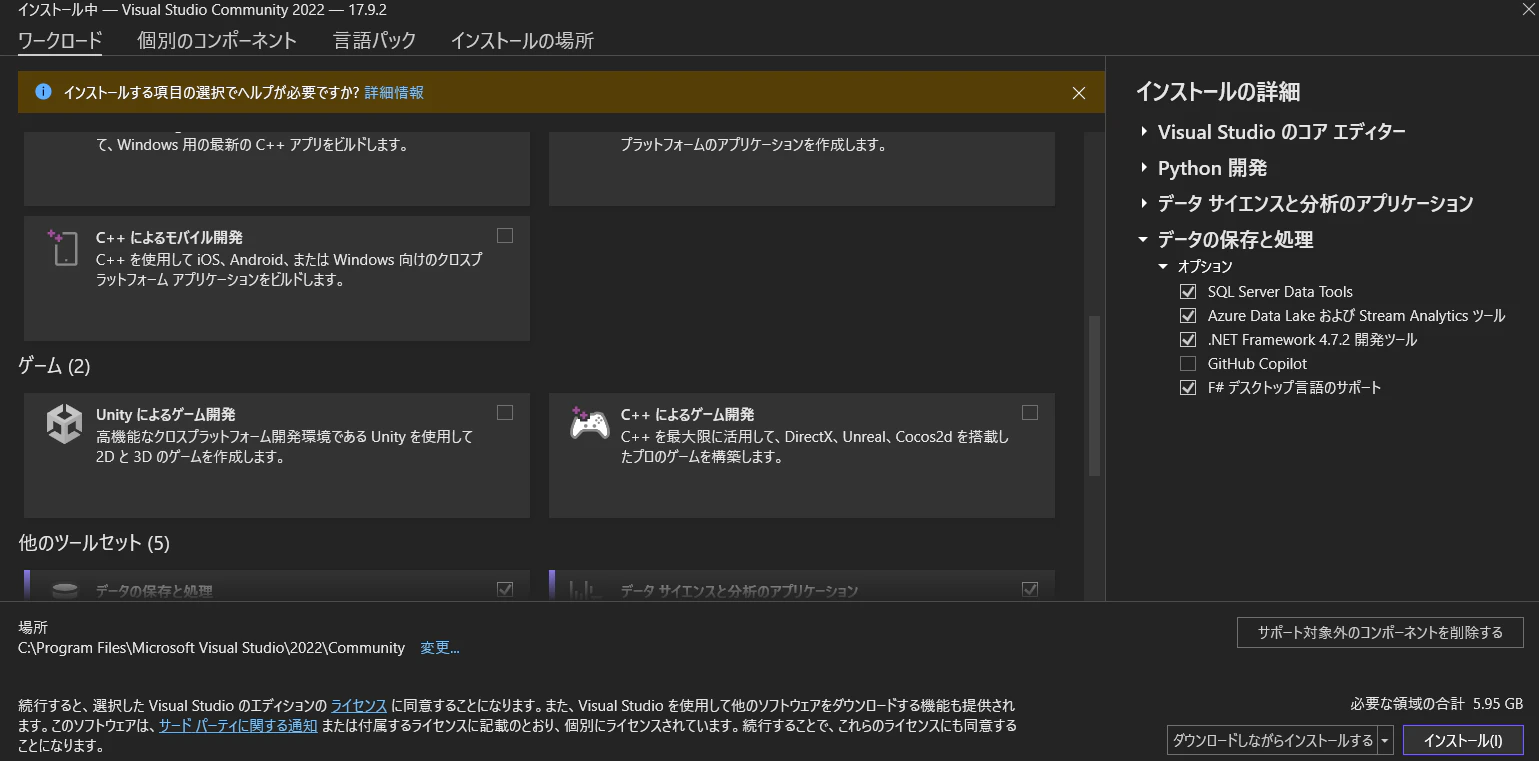1539x761 pixels.
Task: Check the Unity によるゲーム開発 workload checkbox
Action: [x=505, y=413]
